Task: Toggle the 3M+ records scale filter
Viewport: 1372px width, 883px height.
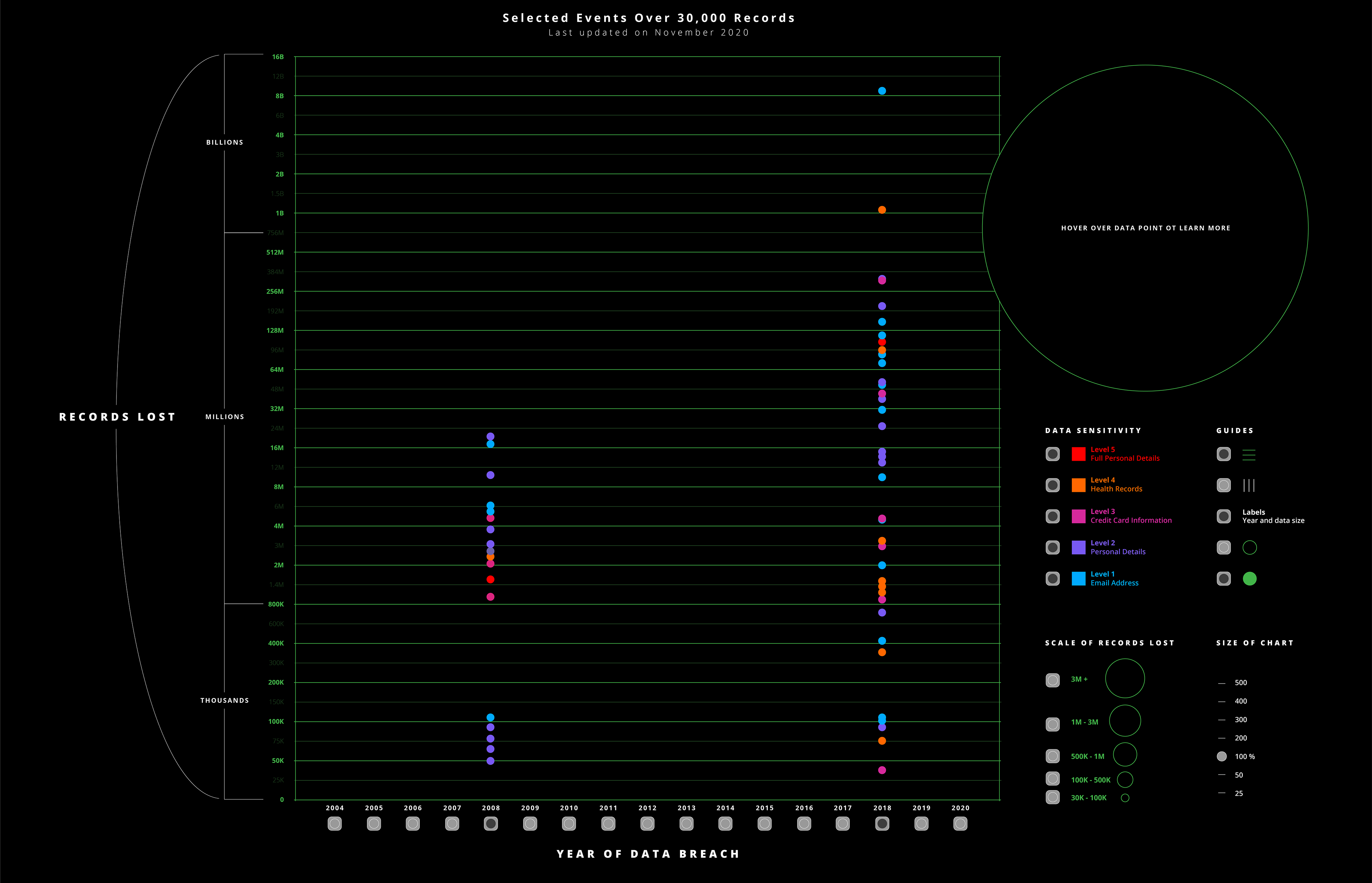Action: (1052, 680)
